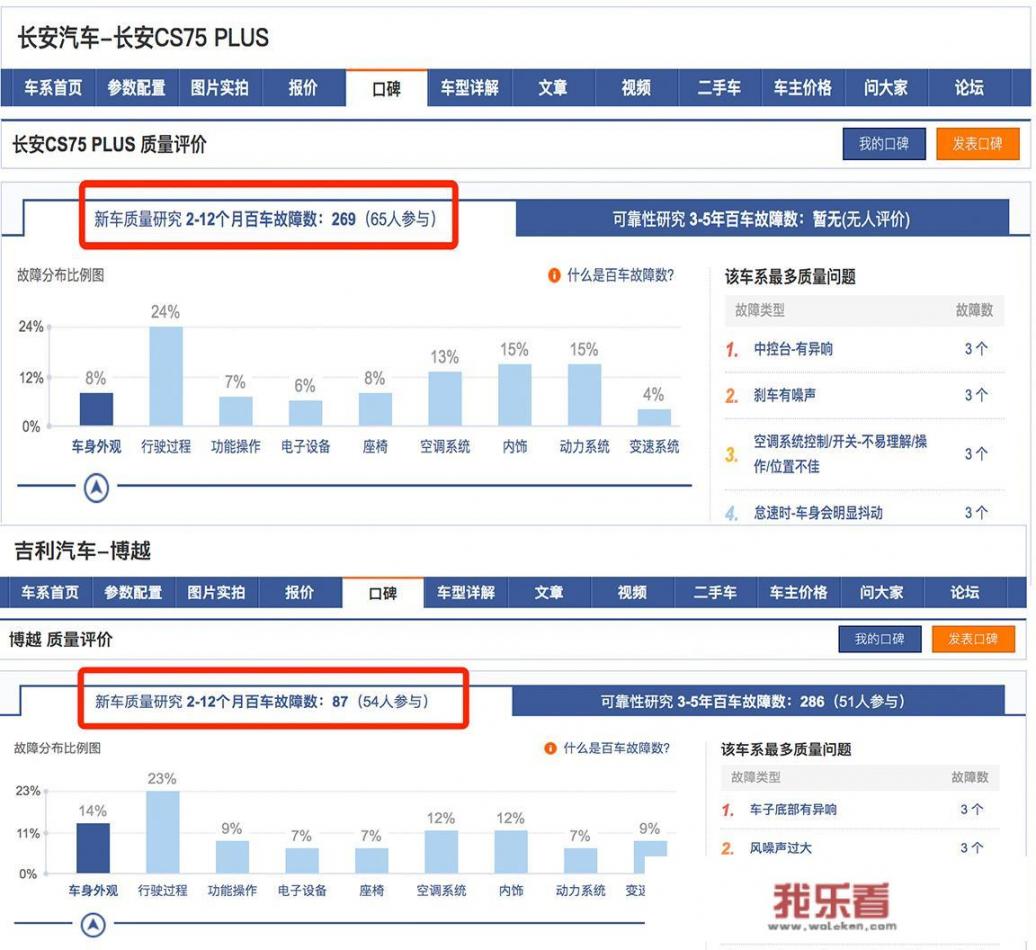This screenshot has width=1036, height=950.
Task: Select 车主价格 tab in Changan nav bar
Action: tap(803, 88)
